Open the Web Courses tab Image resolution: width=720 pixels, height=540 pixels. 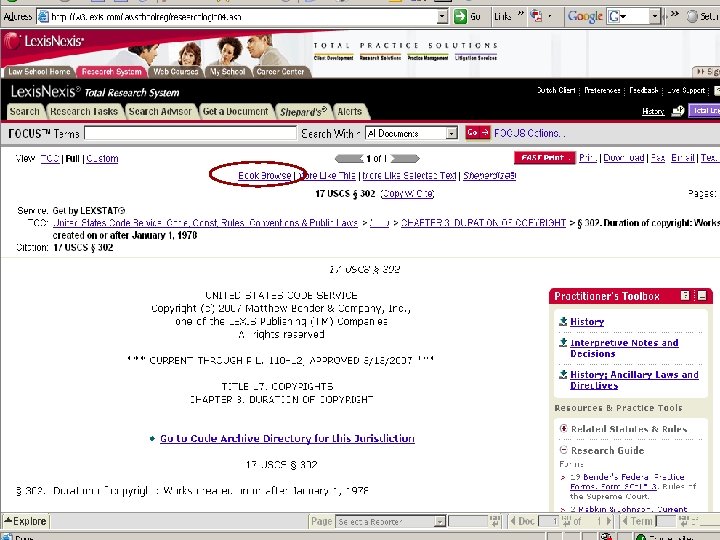[175, 72]
